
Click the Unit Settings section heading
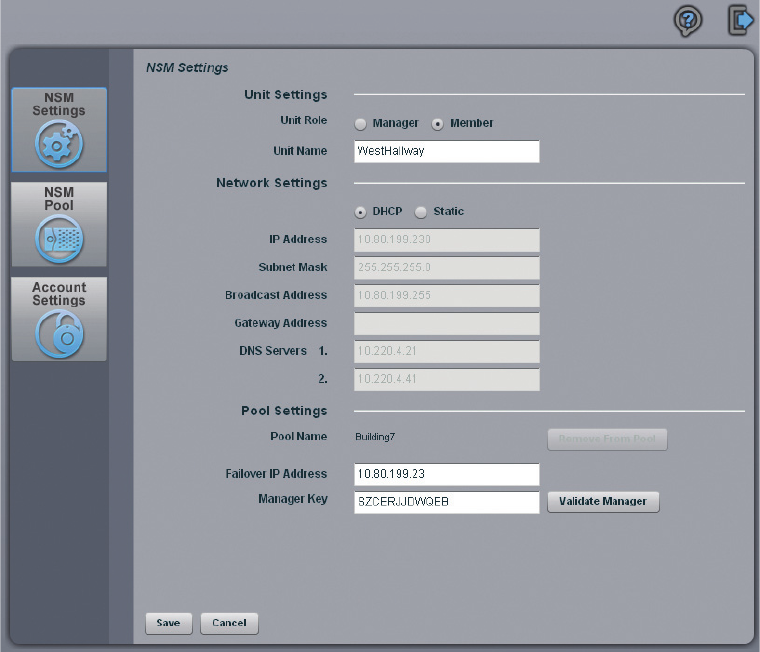(285, 95)
